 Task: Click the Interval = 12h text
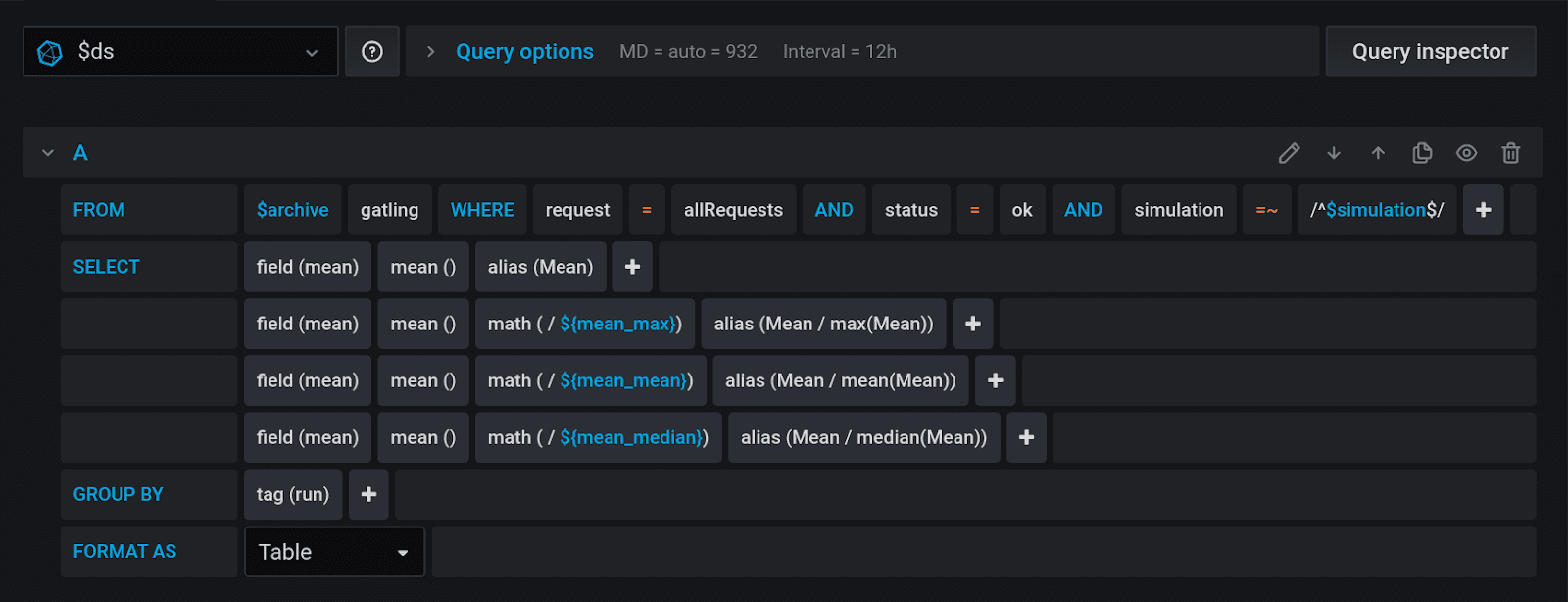pos(840,52)
